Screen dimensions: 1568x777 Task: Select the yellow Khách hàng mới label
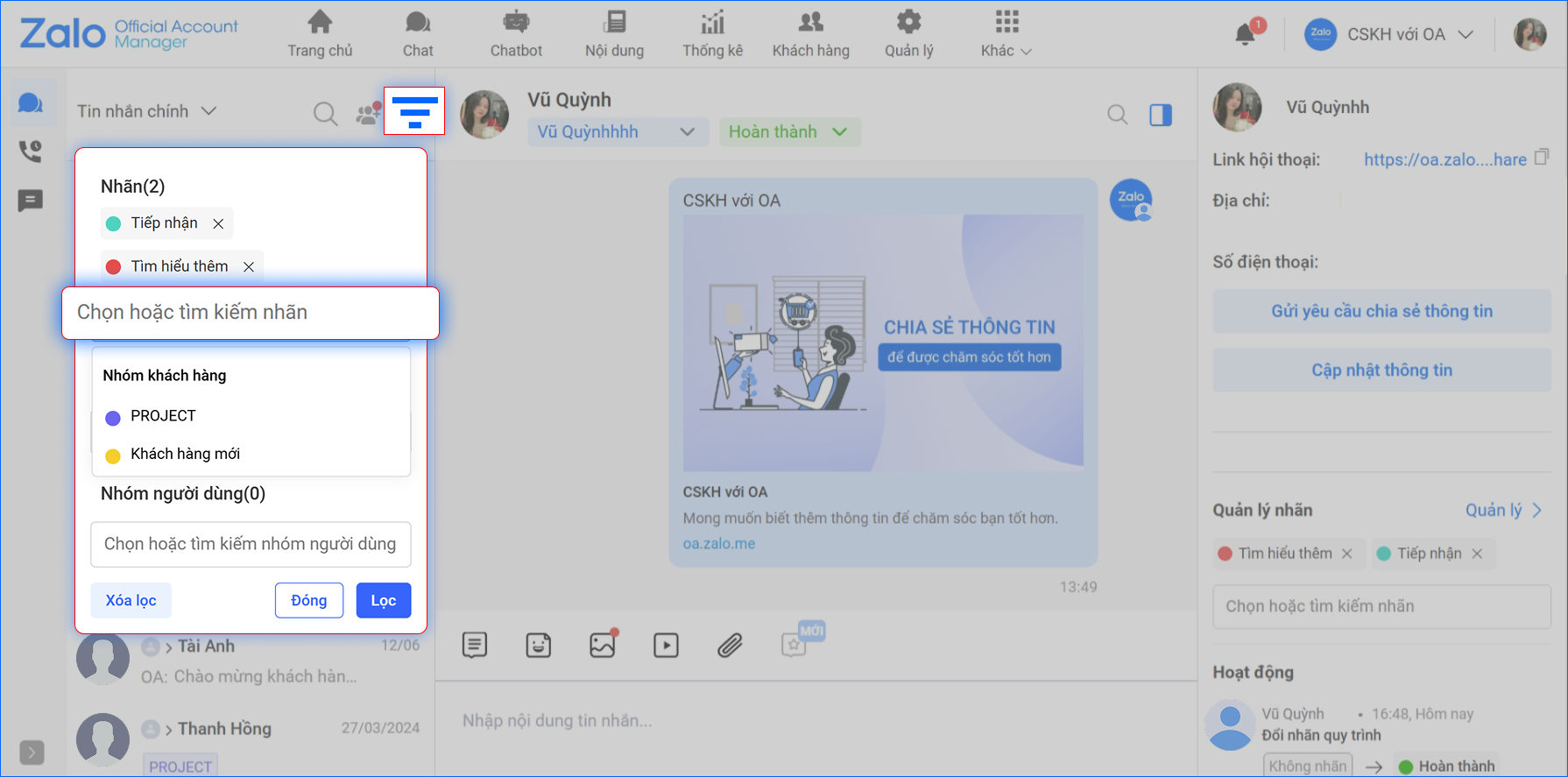(185, 454)
